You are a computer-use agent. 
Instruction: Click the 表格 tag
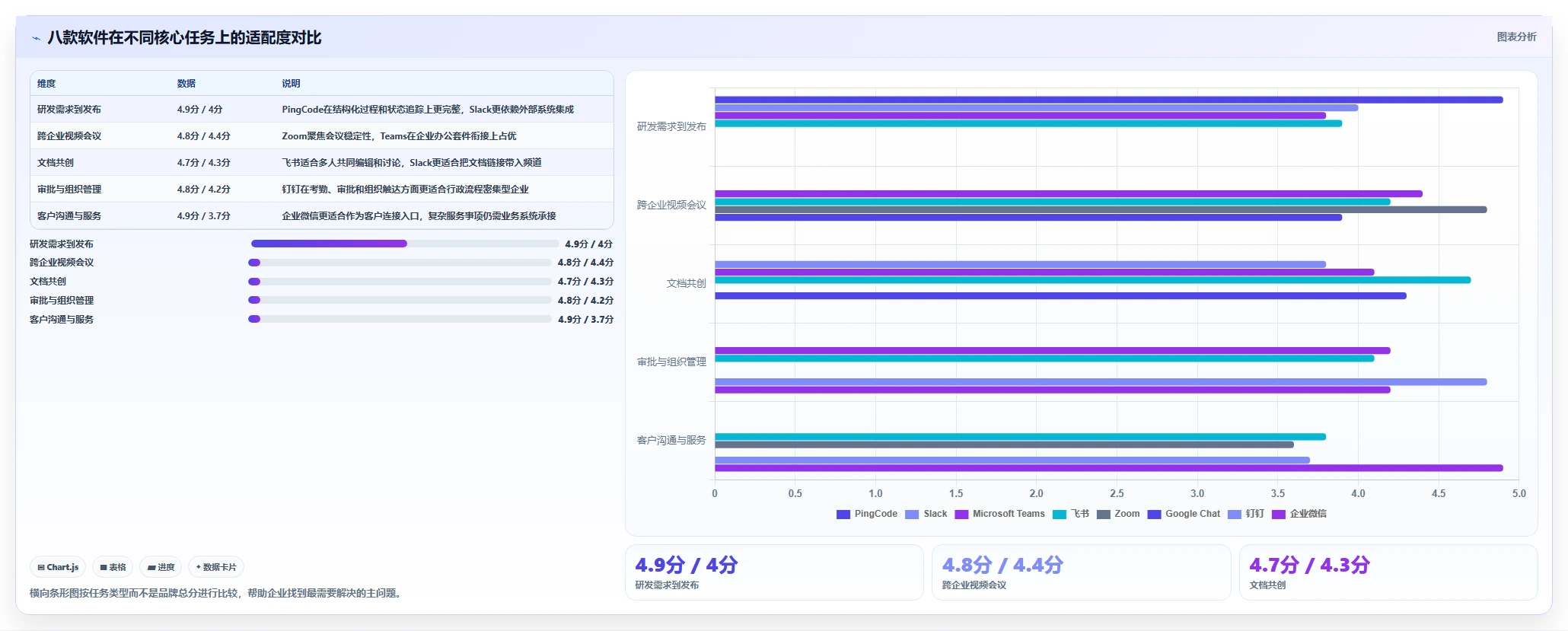pos(113,567)
